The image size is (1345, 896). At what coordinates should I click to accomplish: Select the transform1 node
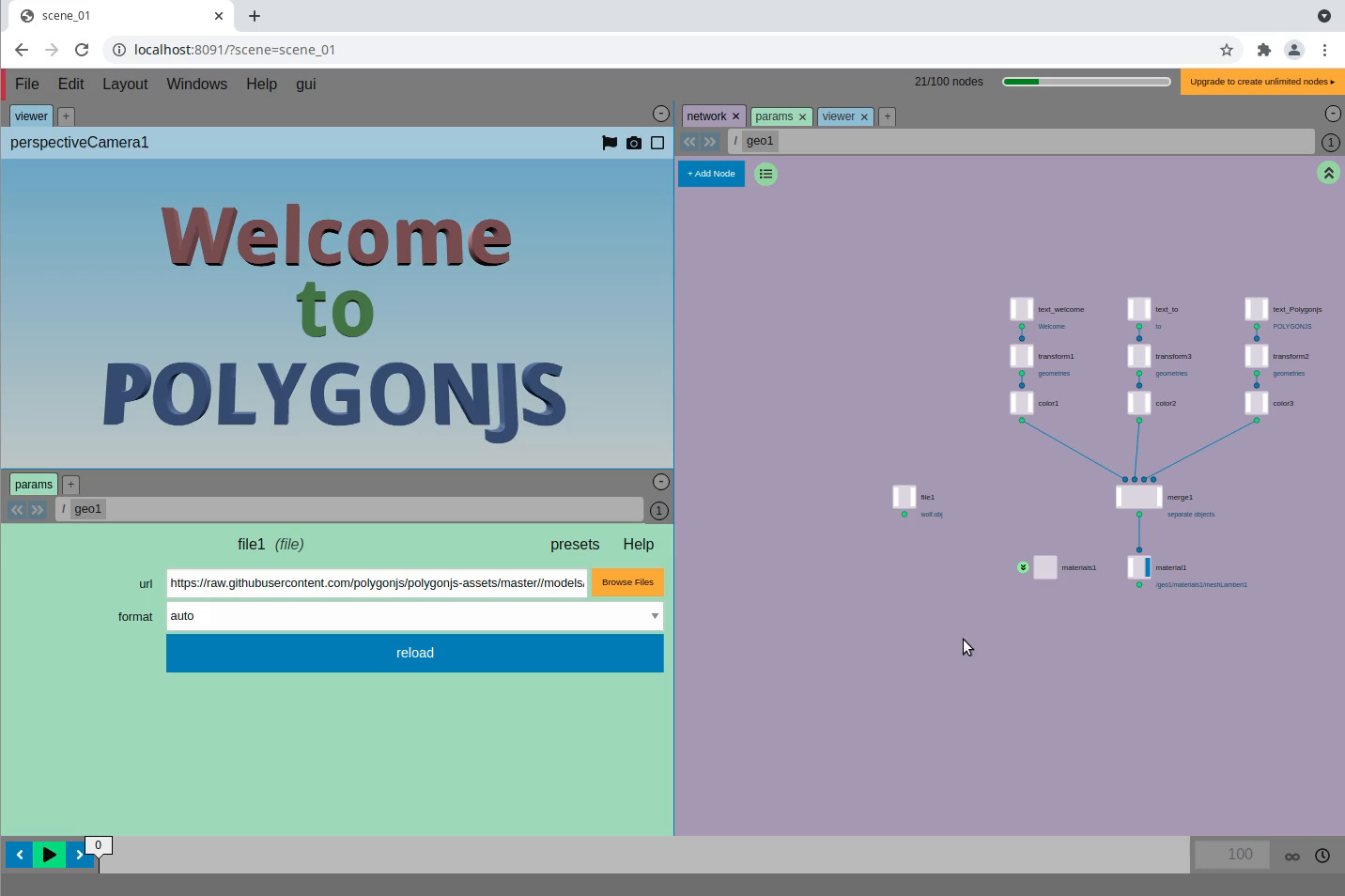(x=1022, y=356)
